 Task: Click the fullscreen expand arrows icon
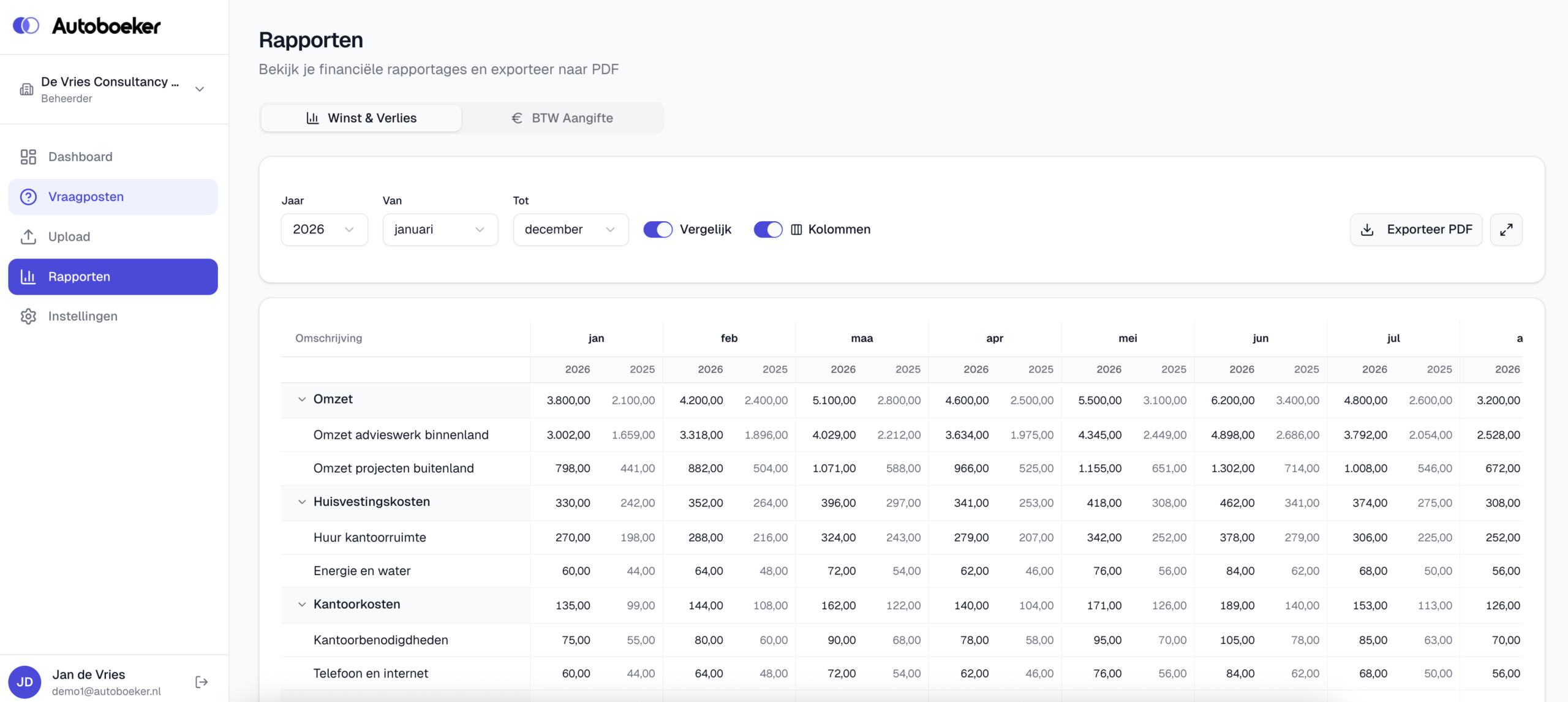[1506, 230]
